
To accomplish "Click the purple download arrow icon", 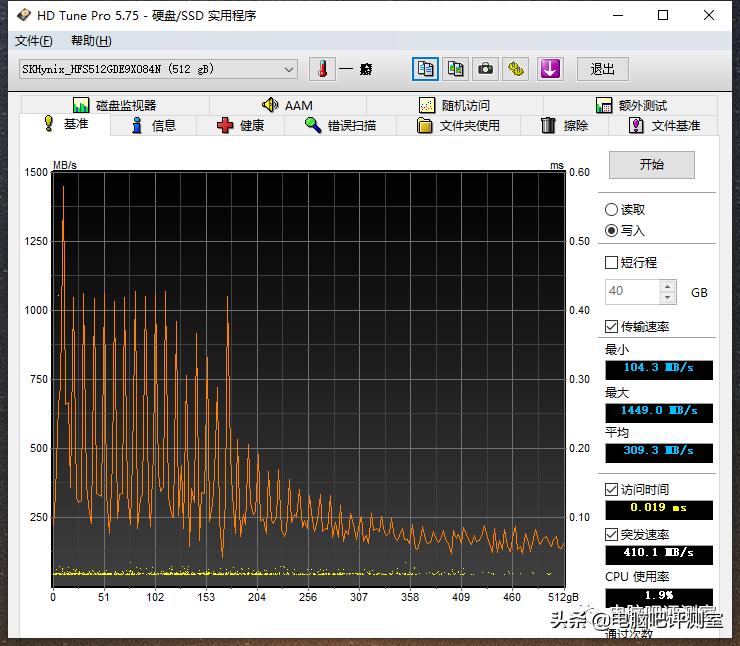I will click(x=550, y=69).
